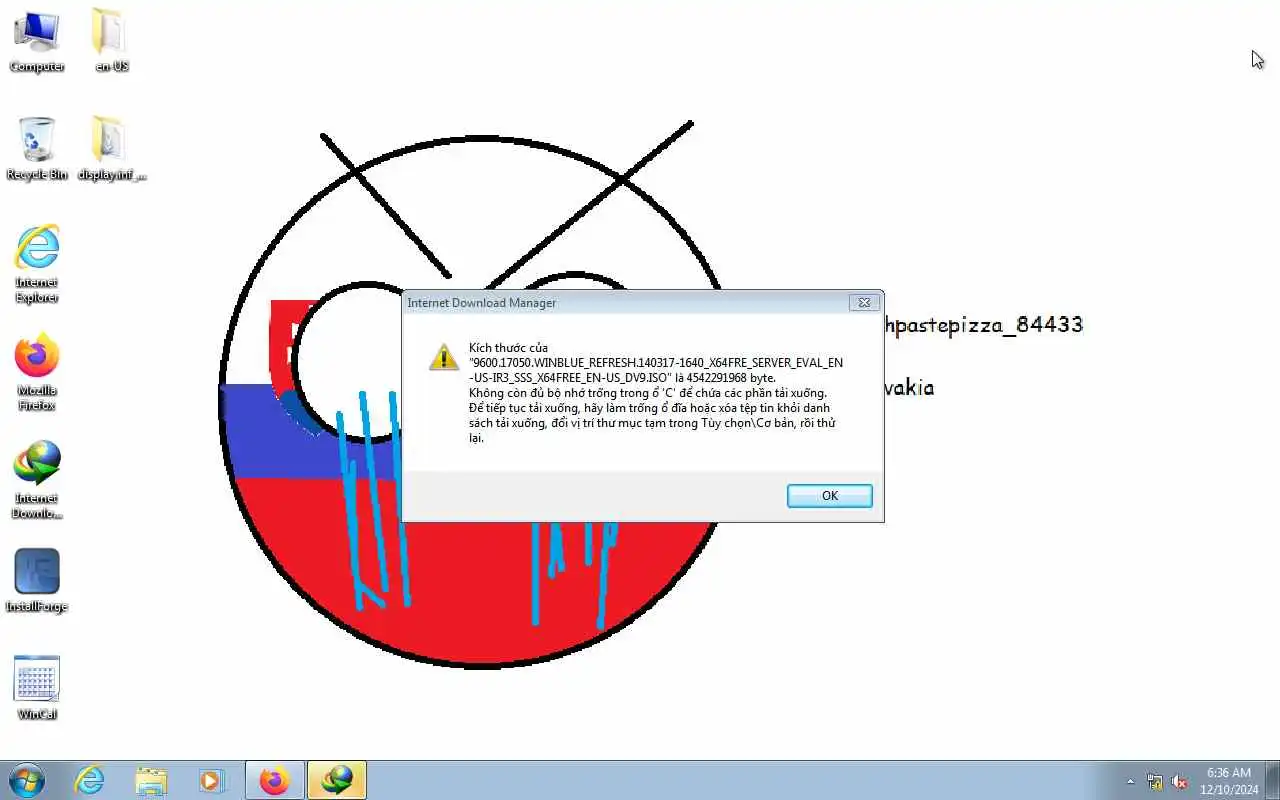
Task: Select the display.inf folder icon
Action: coord(111,148)
